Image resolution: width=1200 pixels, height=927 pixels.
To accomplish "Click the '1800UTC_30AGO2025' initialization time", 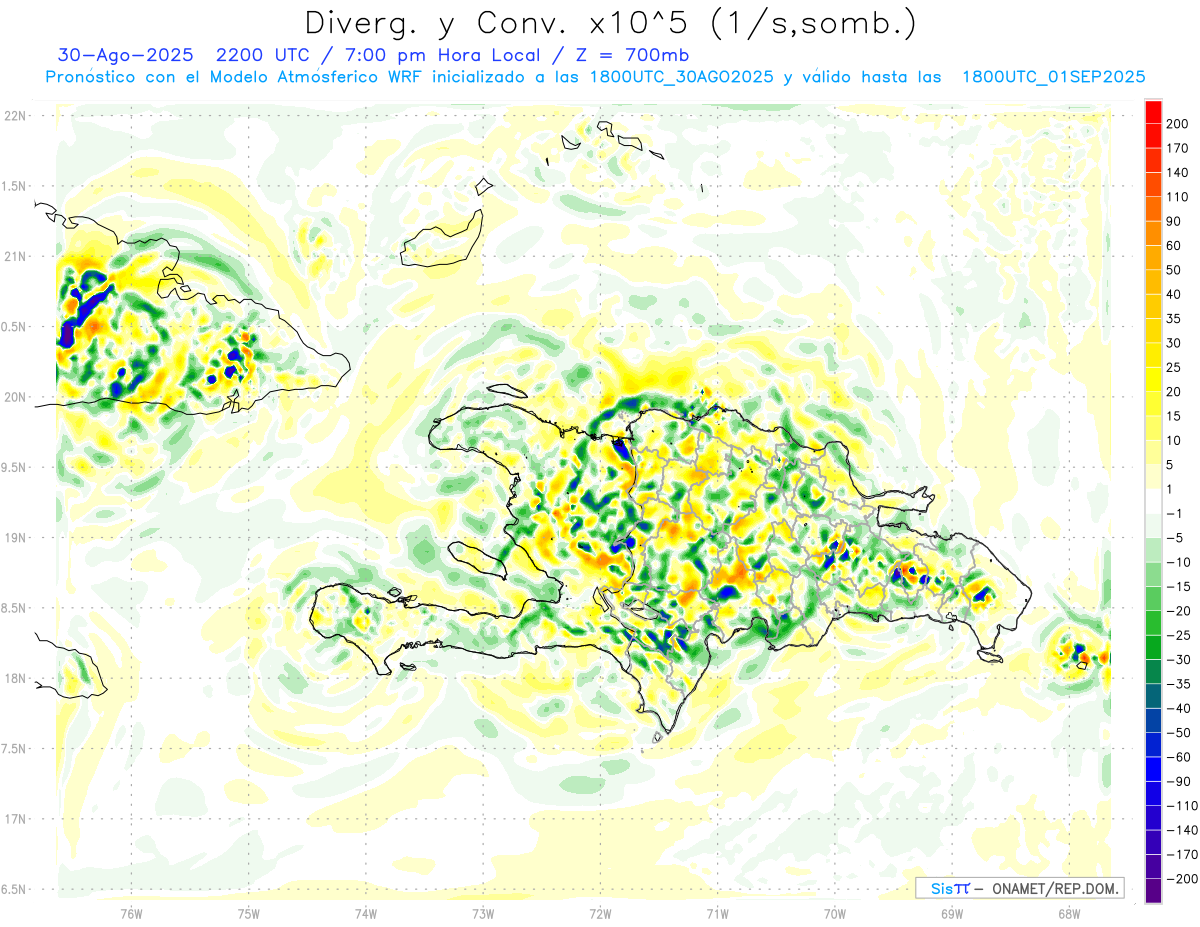I will tap(682, 77).
